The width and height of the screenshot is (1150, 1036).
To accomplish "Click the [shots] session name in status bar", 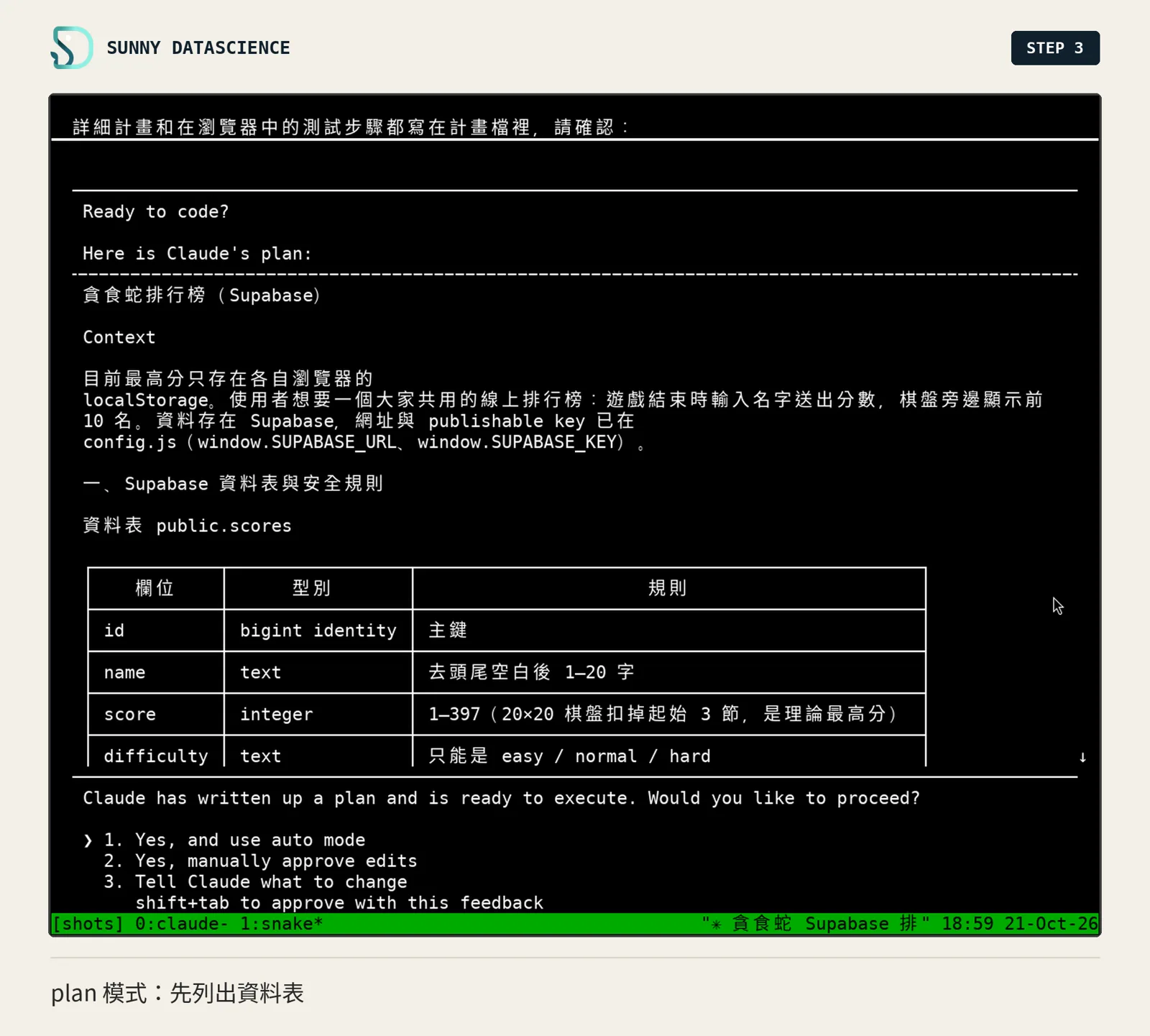I will pos(88,924).
